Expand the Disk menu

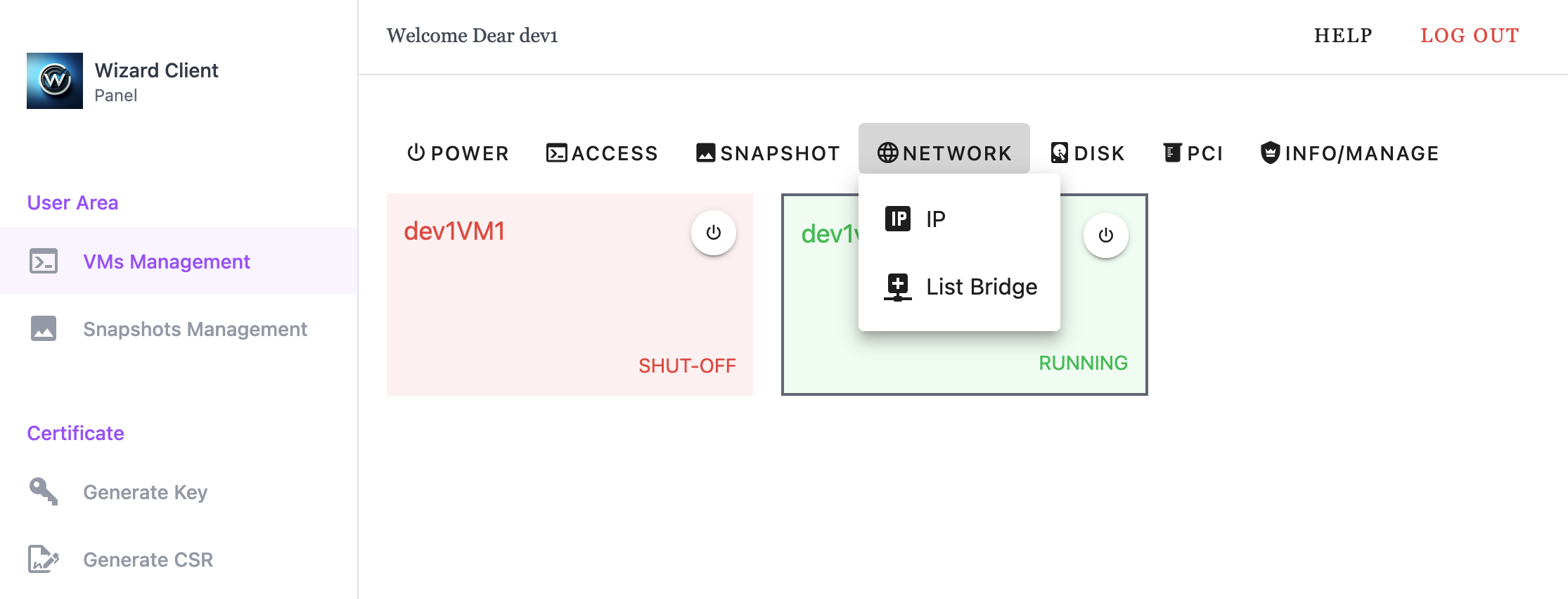(1088, 153)
